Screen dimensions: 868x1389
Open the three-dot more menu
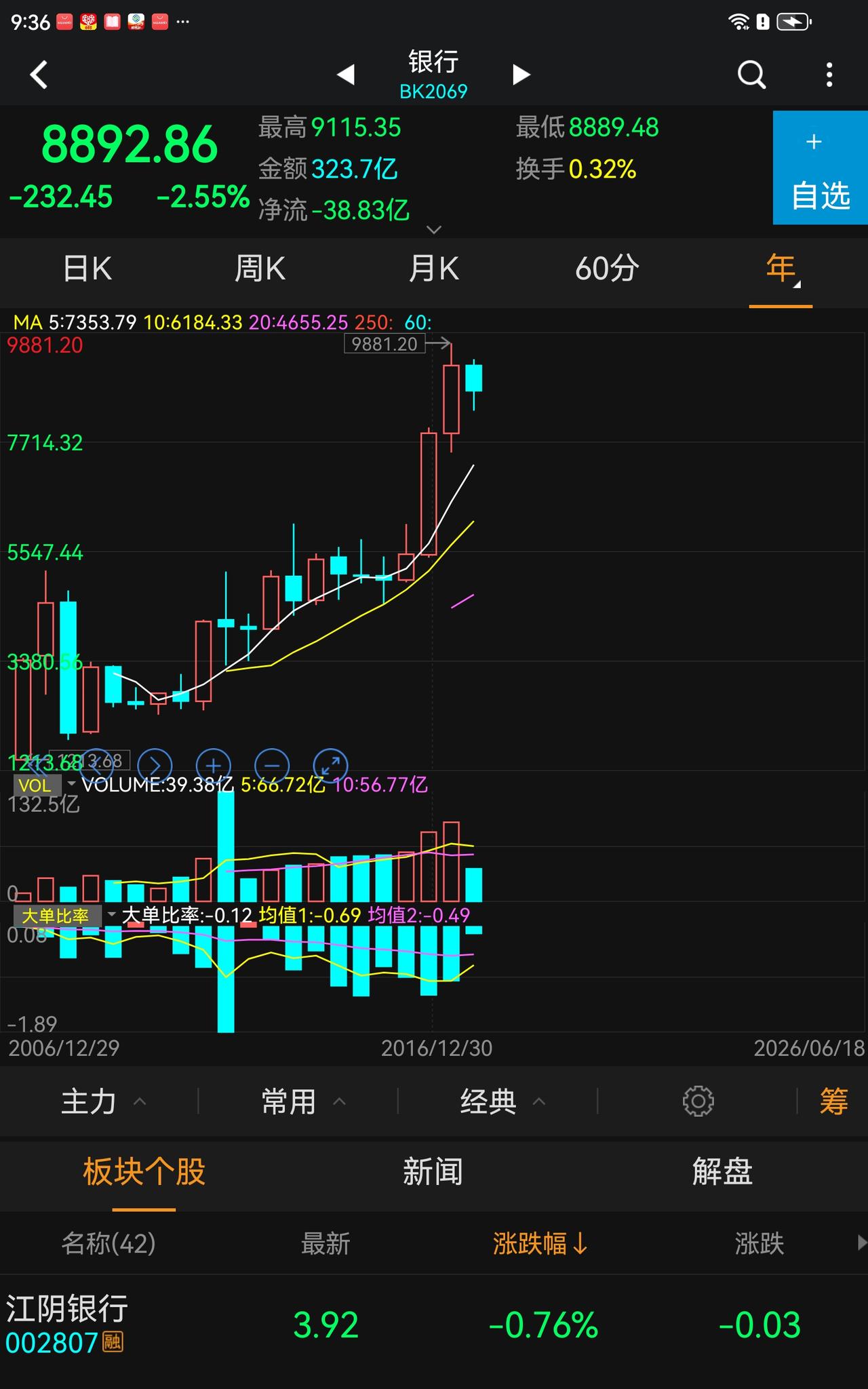829,75
